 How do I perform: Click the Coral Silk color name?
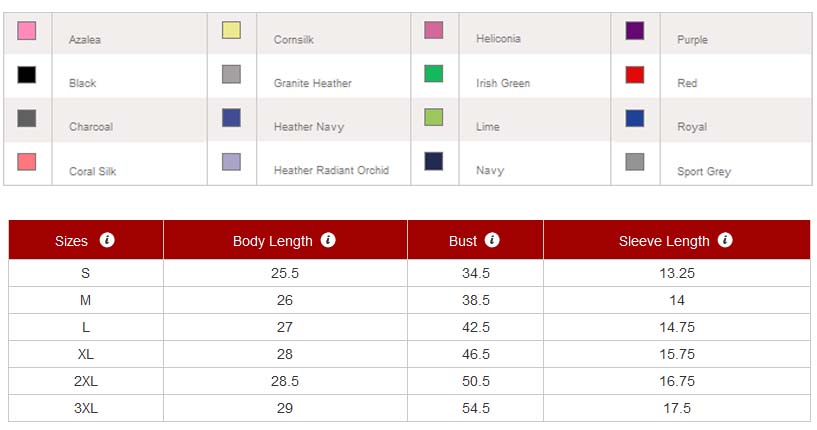[93, 171]
